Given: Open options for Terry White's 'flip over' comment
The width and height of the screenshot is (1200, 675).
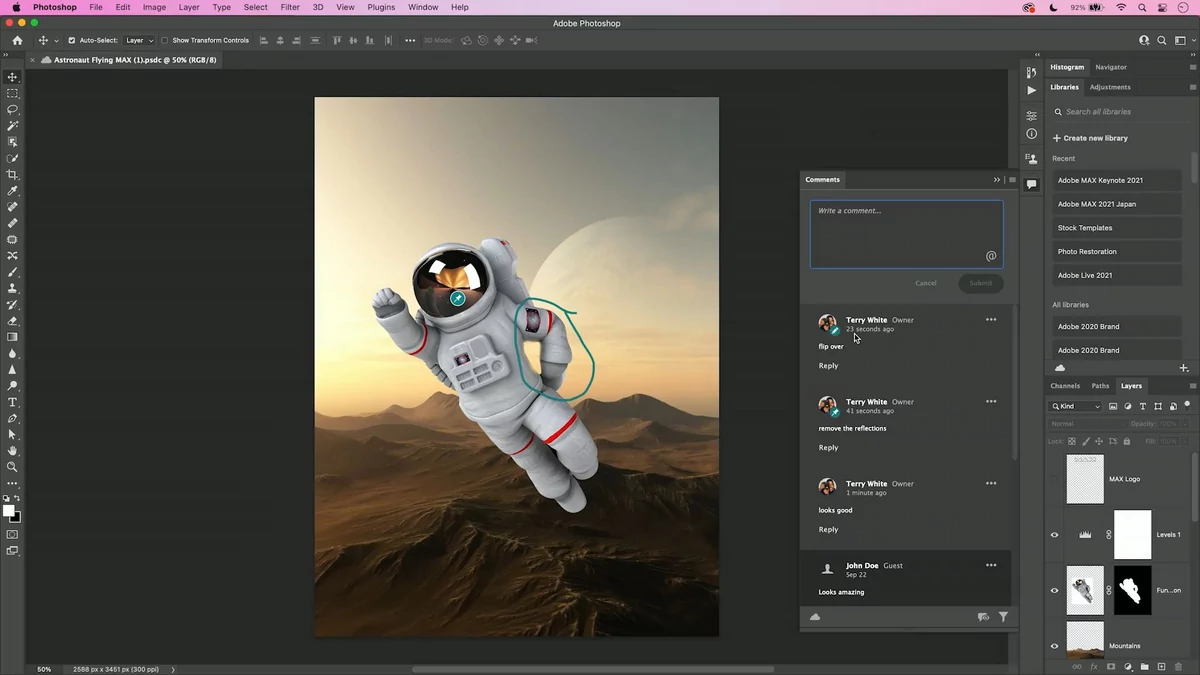Looking at the screenshot, I should pos(991,320).
